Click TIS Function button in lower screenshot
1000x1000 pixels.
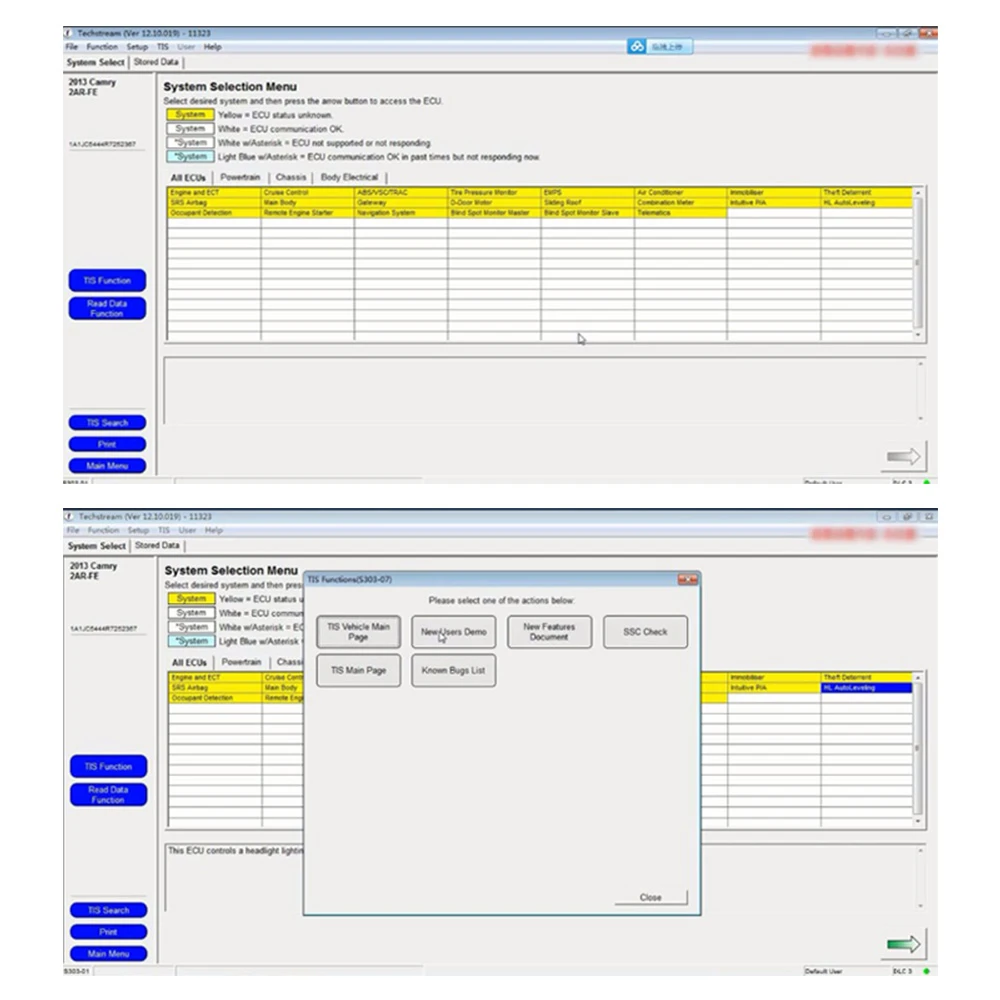tap(108, 767)
